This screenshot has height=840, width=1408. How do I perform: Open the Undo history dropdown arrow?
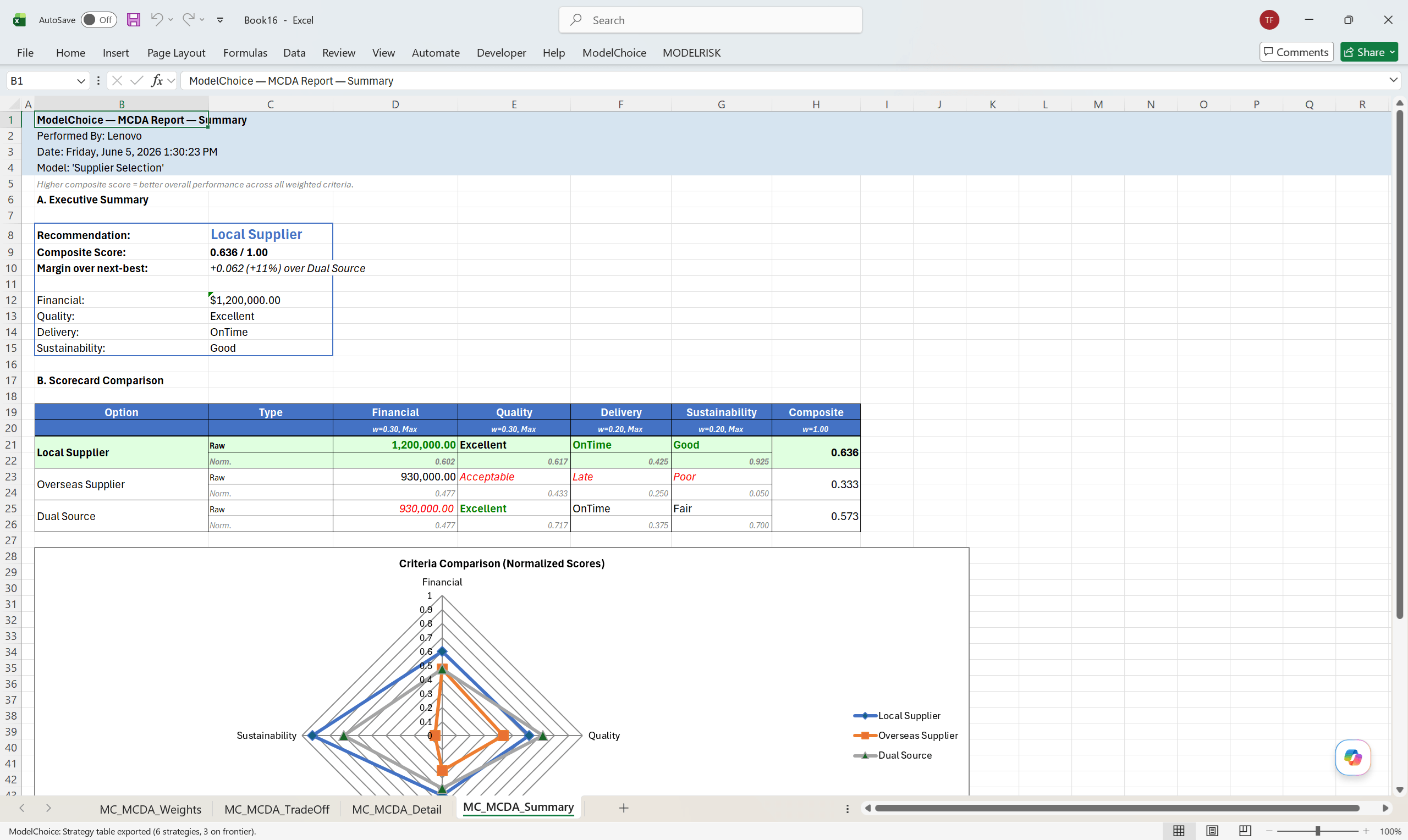[170, 20]
